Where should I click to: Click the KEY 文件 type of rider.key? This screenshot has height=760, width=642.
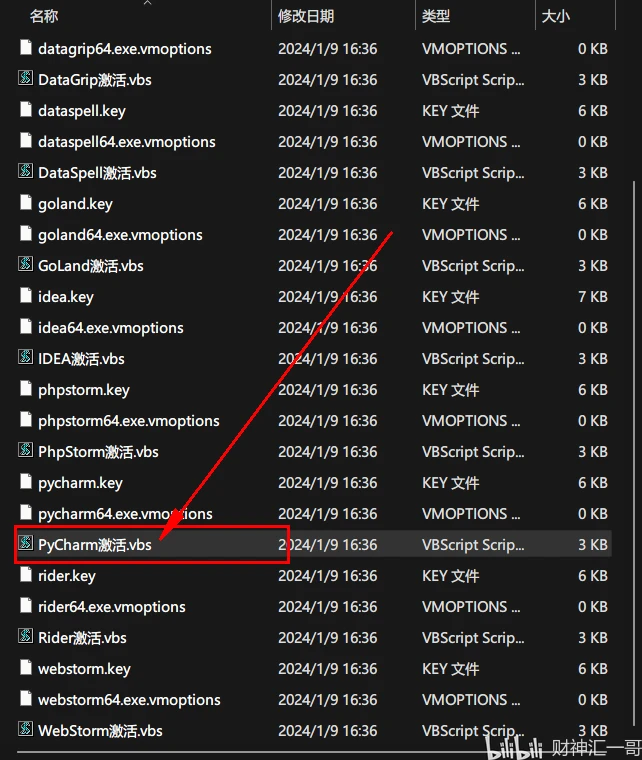click(x=451, y=576)
